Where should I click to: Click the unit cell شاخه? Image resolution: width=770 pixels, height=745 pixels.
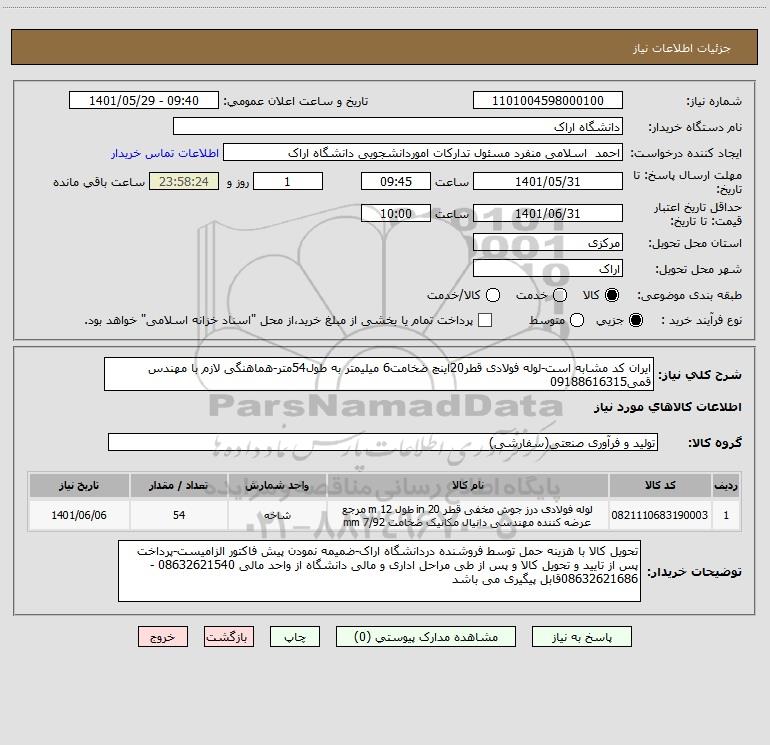point(277,515)
